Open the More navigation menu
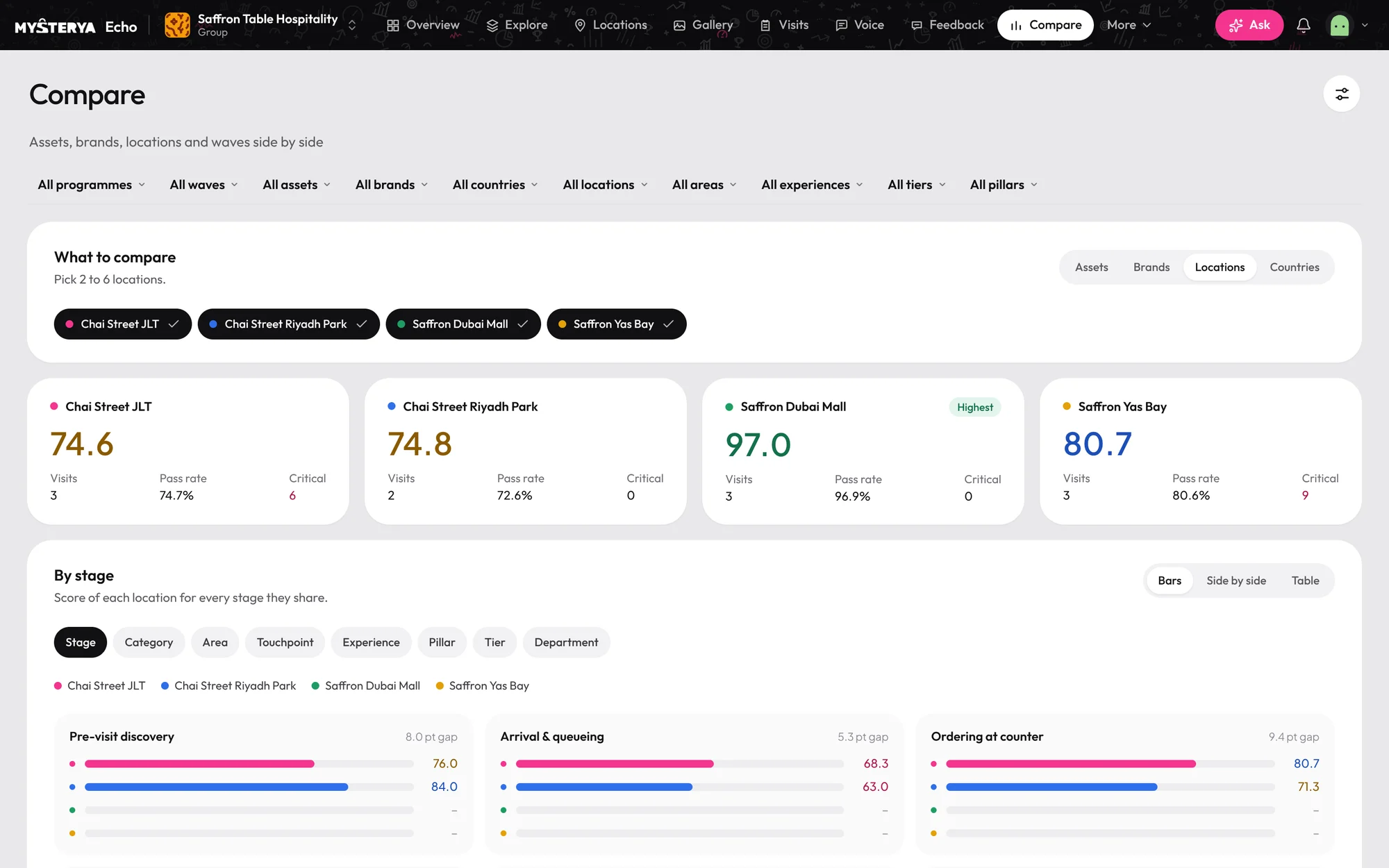This screenshot has height=868, width=1389. tap(1129, 25)
